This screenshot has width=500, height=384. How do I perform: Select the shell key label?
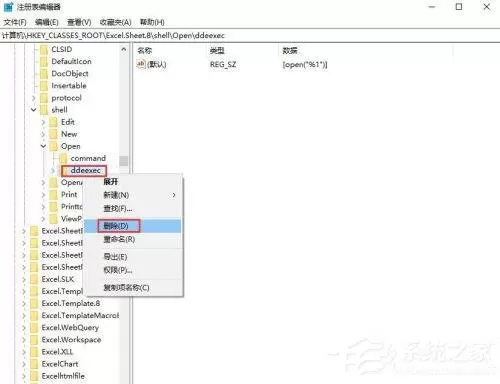click(59, 110)
